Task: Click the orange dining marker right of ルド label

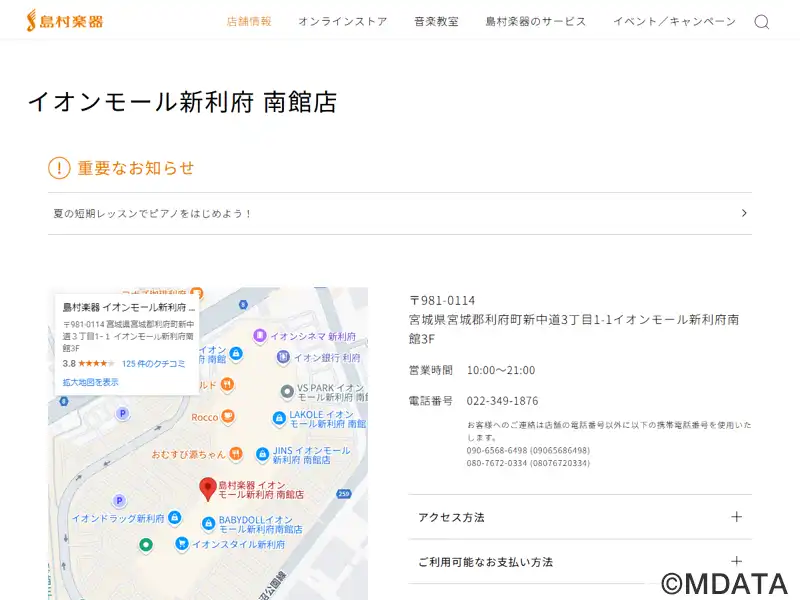Action: 228,384
